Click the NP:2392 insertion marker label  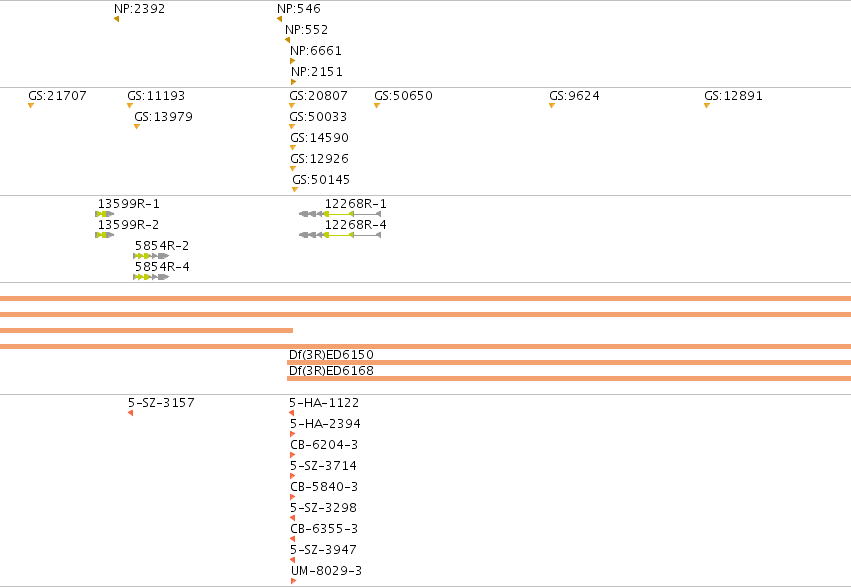pyautogui.click(x=139, y=9)
